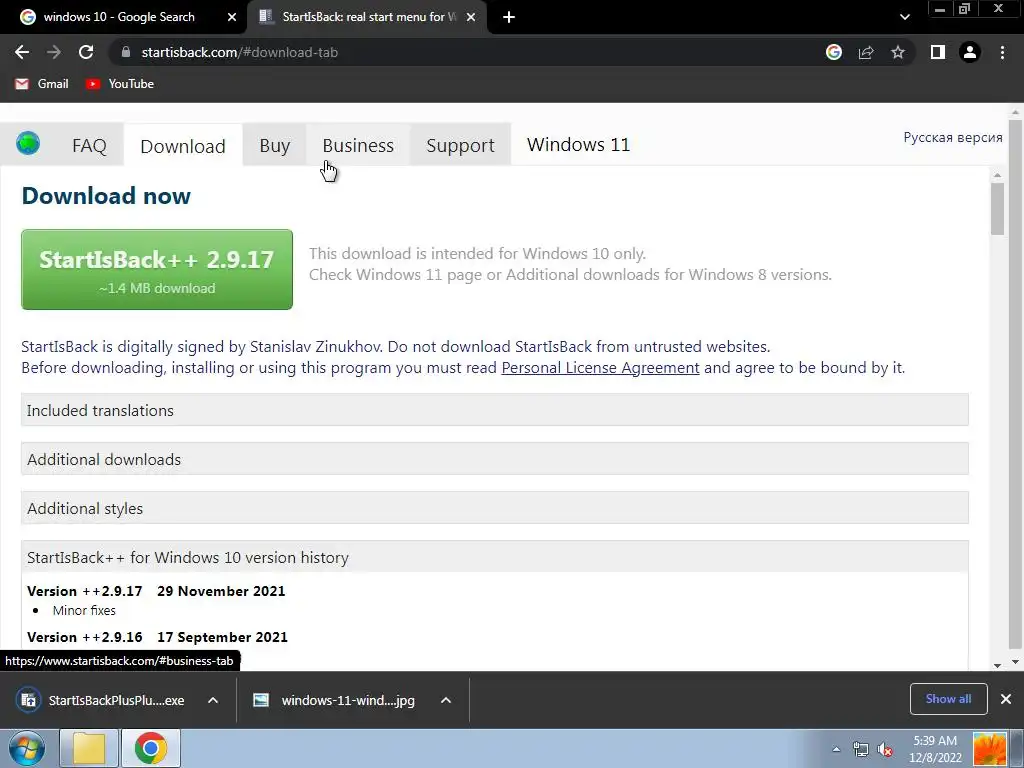This screenshot has height=768, width=1024.
Task: Close the downloads bar
Action: tap(1006, 699)
